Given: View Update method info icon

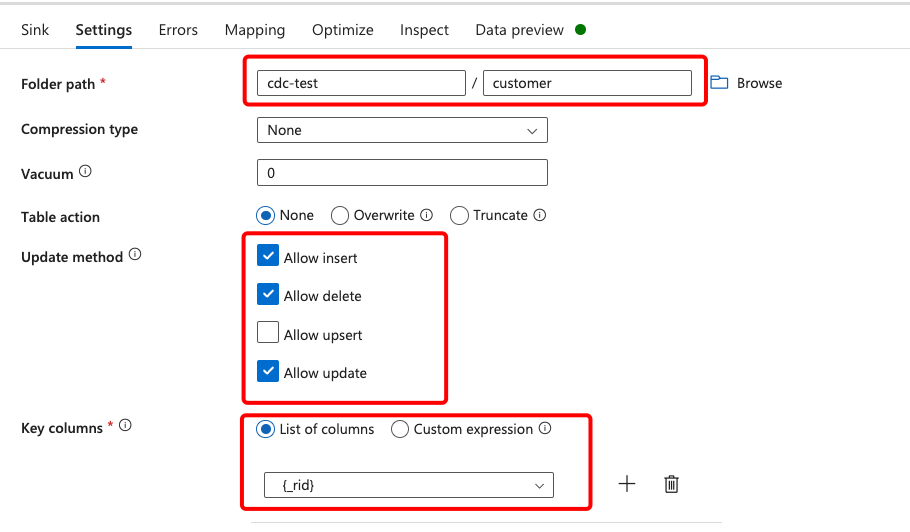Looking at the screenshot, I should tap(135, 254).
